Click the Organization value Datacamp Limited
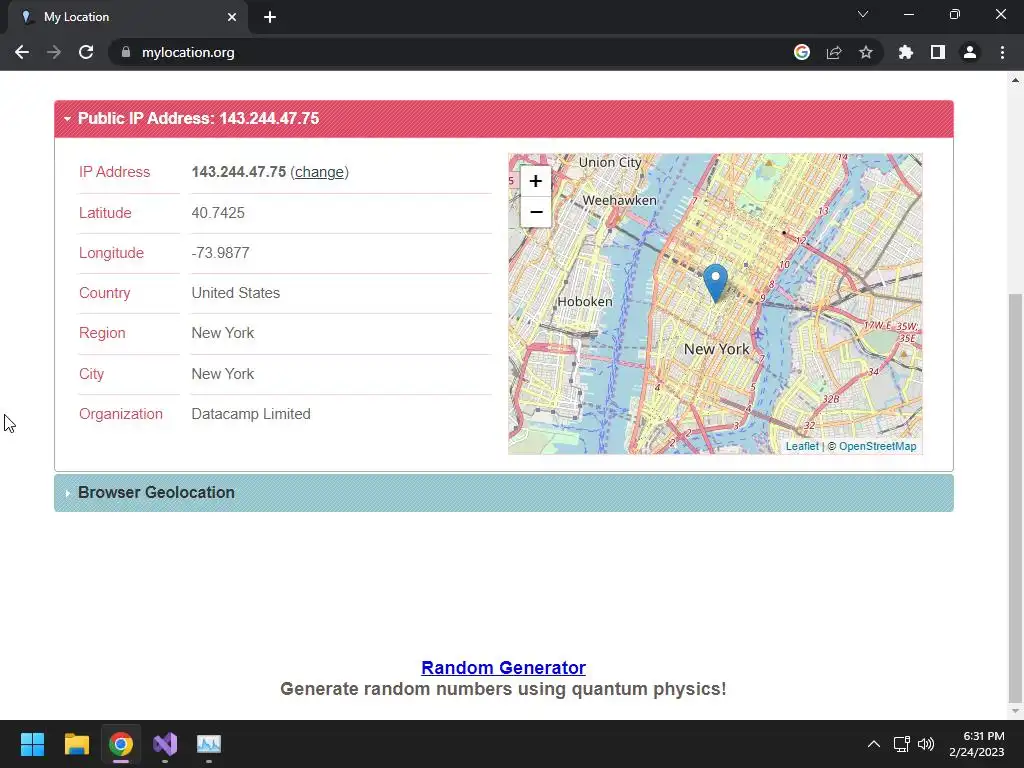This screenshot has width=1024, height=768. (x=251, y=414)
